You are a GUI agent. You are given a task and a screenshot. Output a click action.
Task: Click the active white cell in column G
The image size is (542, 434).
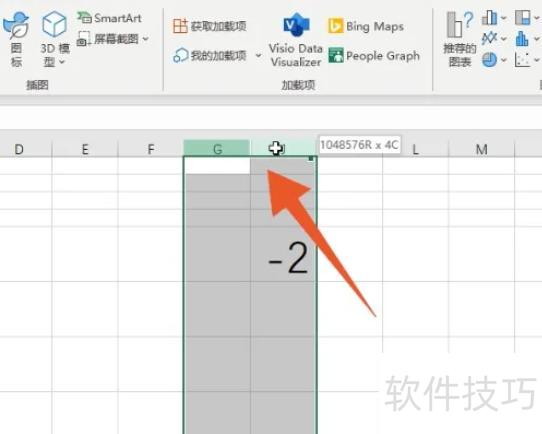coord(217,166)
